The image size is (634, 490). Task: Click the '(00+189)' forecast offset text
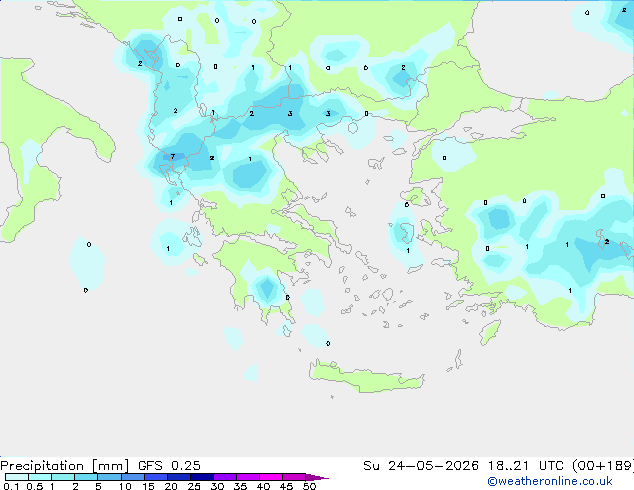pyautogui.click(x=603, y=466)
